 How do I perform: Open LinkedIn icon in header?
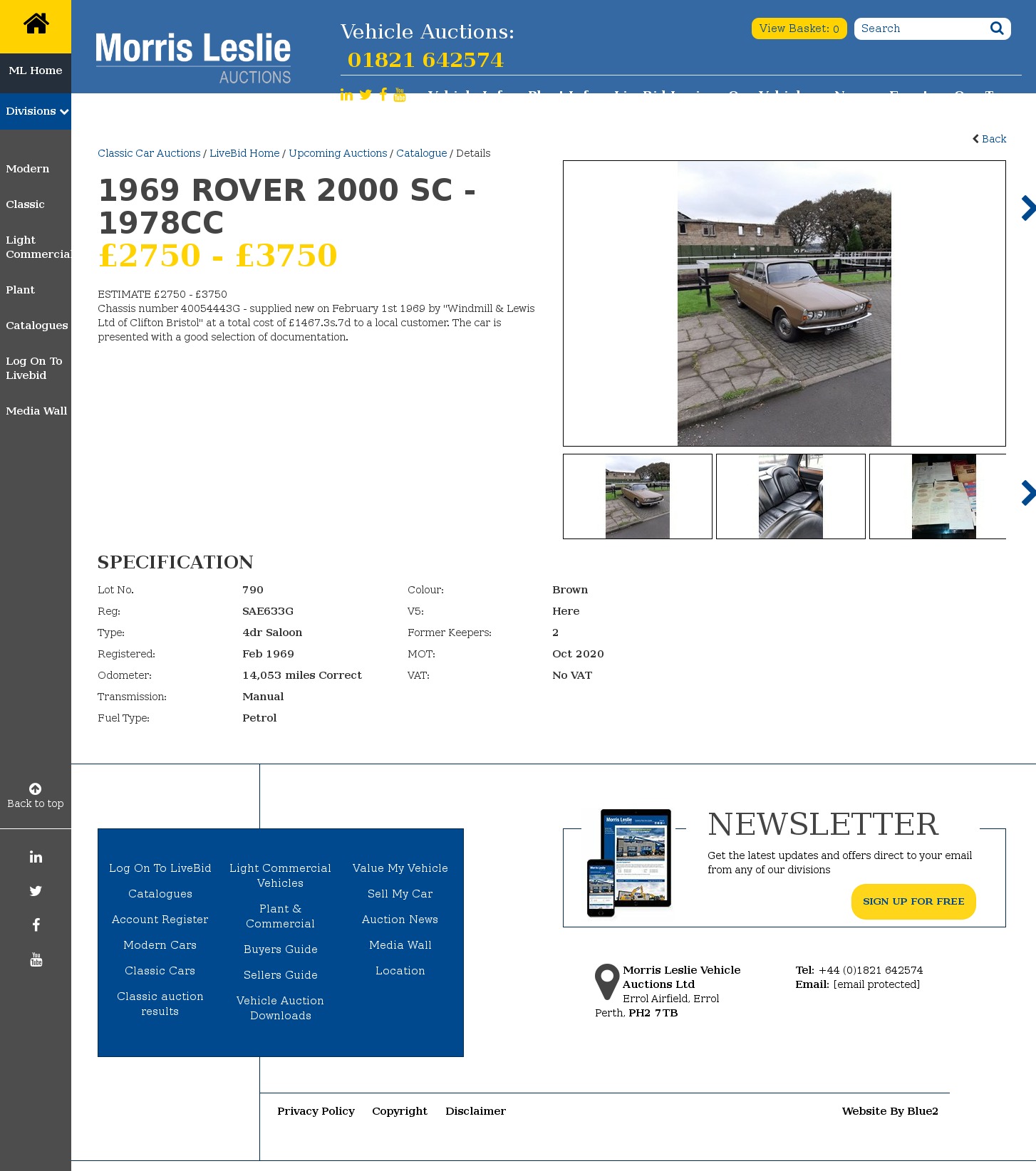pos(346,95)
